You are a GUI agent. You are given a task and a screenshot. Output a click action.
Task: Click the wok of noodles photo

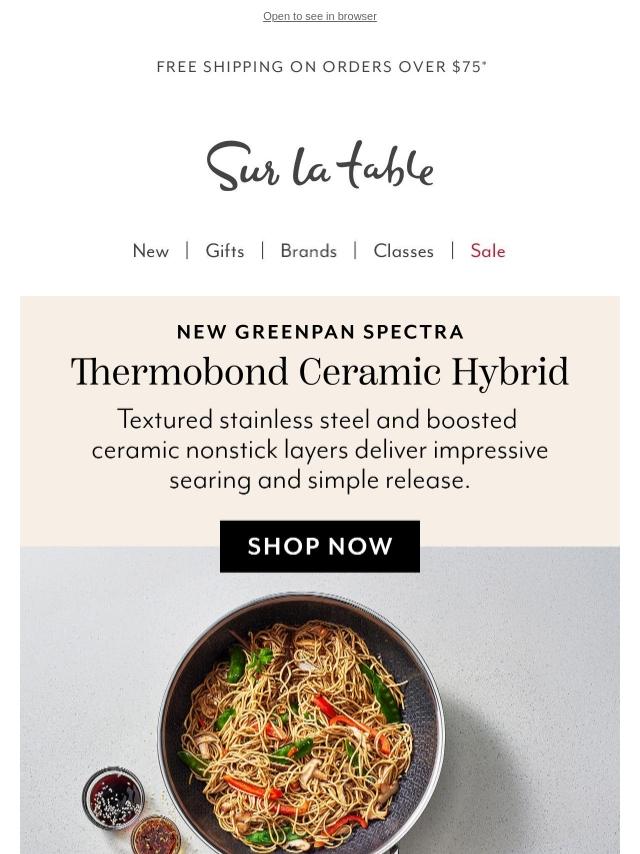pos(300,720)
